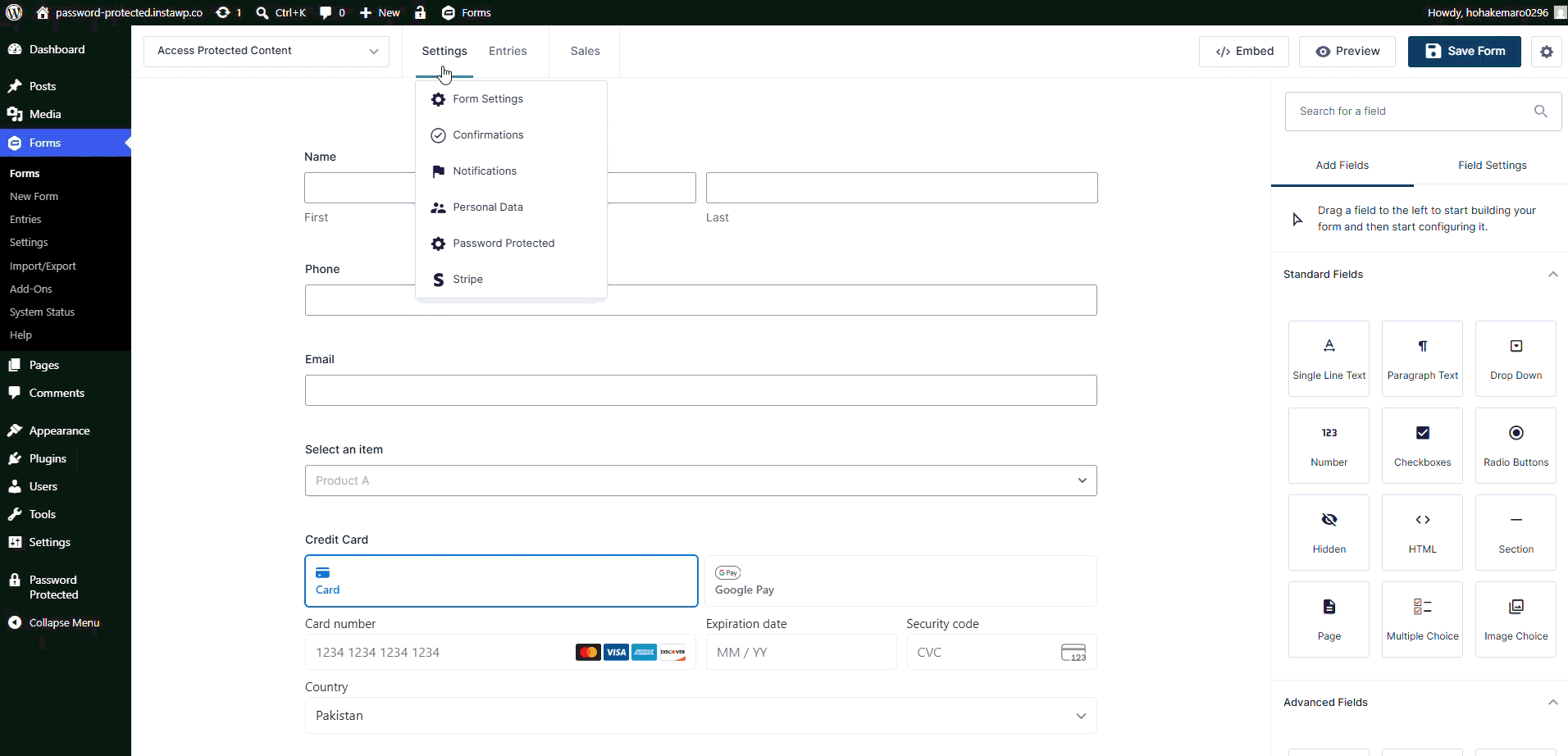This screenshot has width=1568, height=756.
Task: Open the WordPress logo menu
Action: 14,12
